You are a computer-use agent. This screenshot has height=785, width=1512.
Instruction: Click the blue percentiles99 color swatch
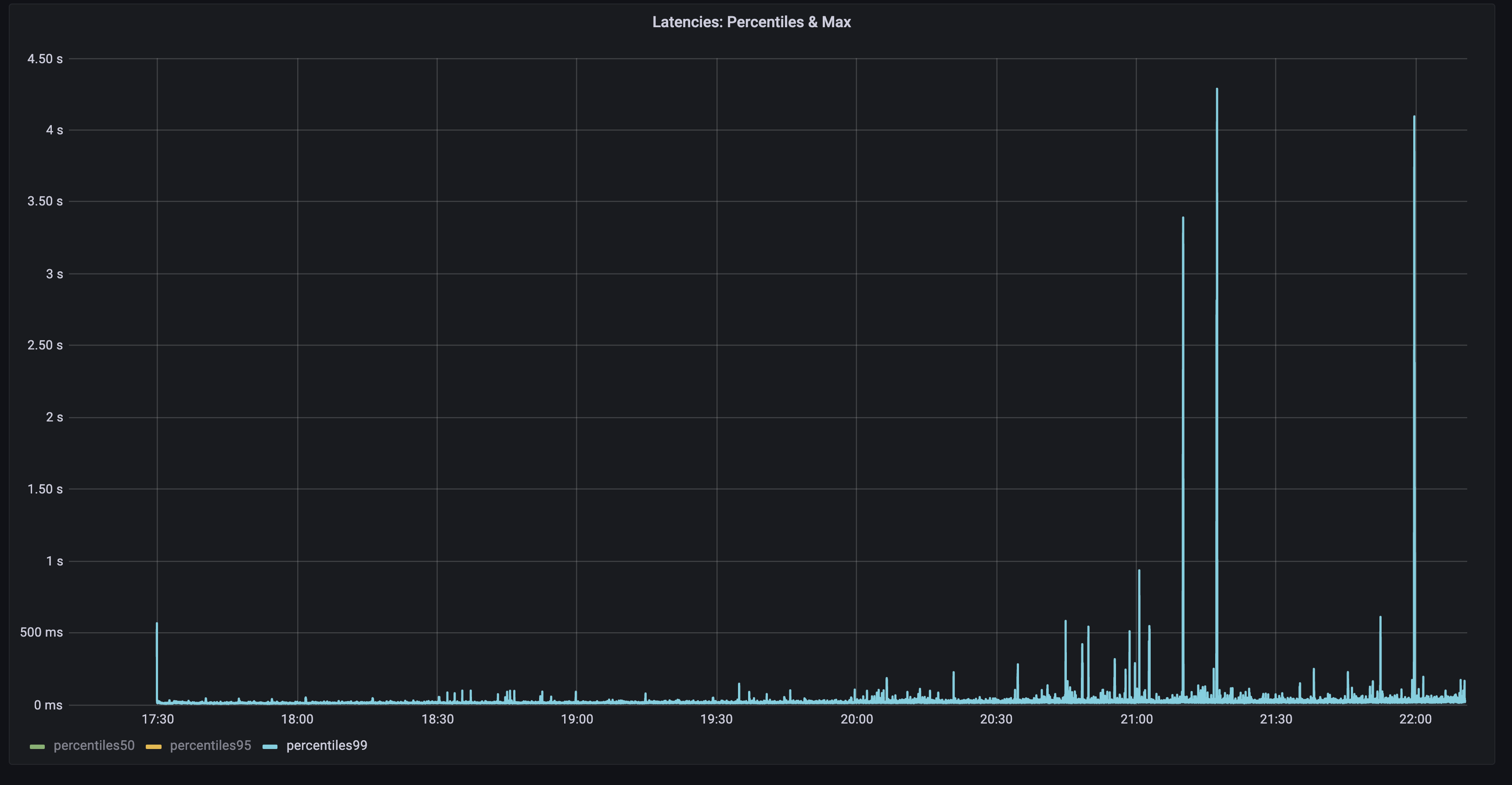270,747
